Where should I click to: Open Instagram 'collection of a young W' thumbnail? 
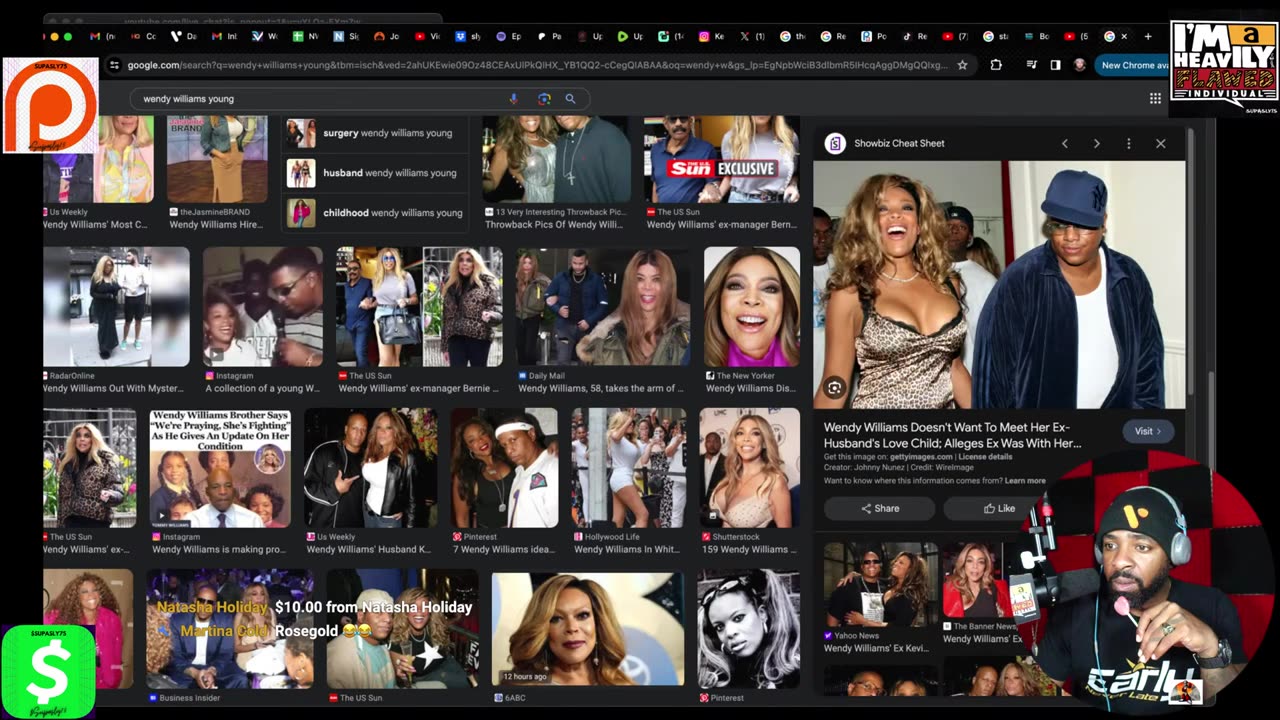(x=263, y=306)
